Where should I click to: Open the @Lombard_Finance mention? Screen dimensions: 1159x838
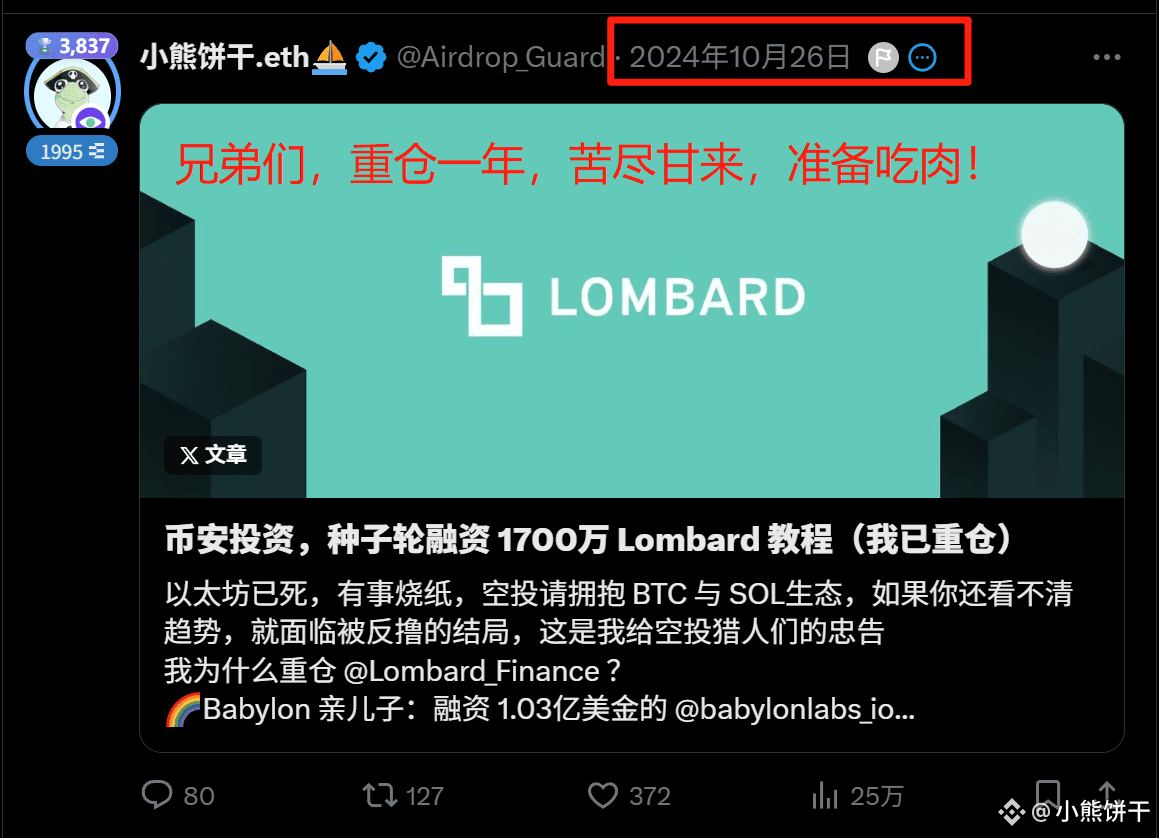pos(472,671)
